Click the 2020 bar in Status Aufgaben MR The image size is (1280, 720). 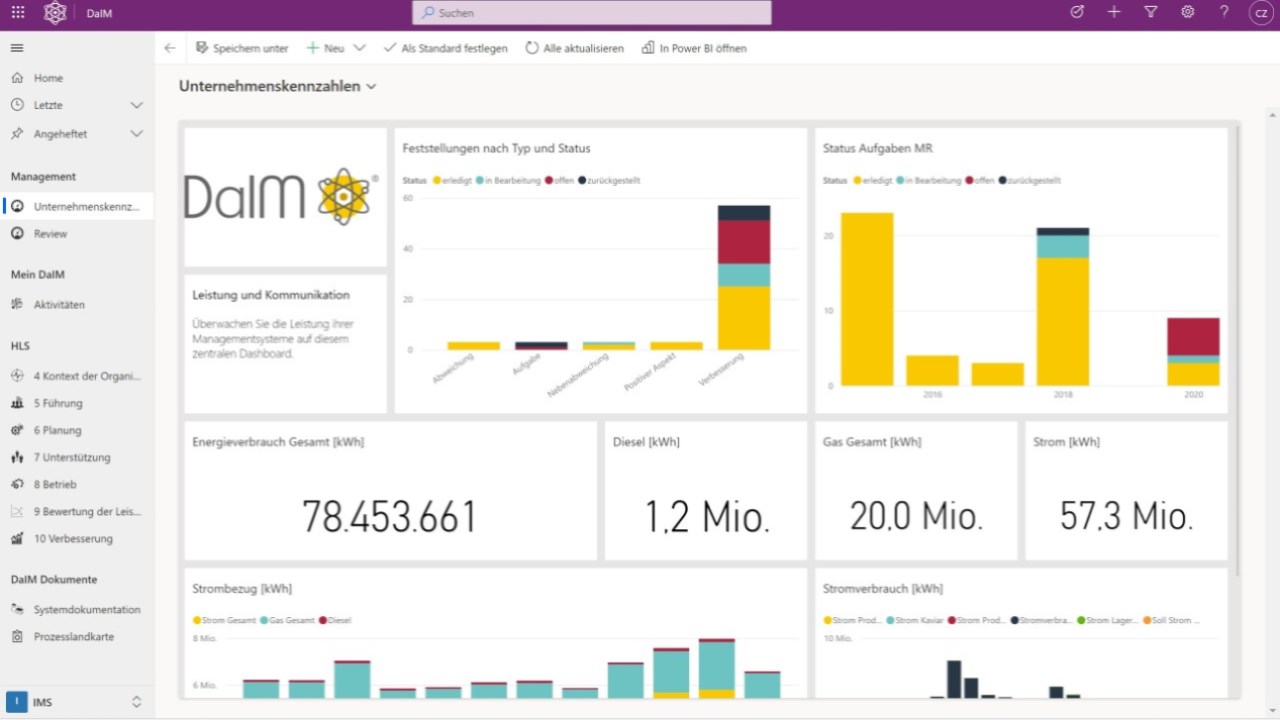coord(1193,352)
